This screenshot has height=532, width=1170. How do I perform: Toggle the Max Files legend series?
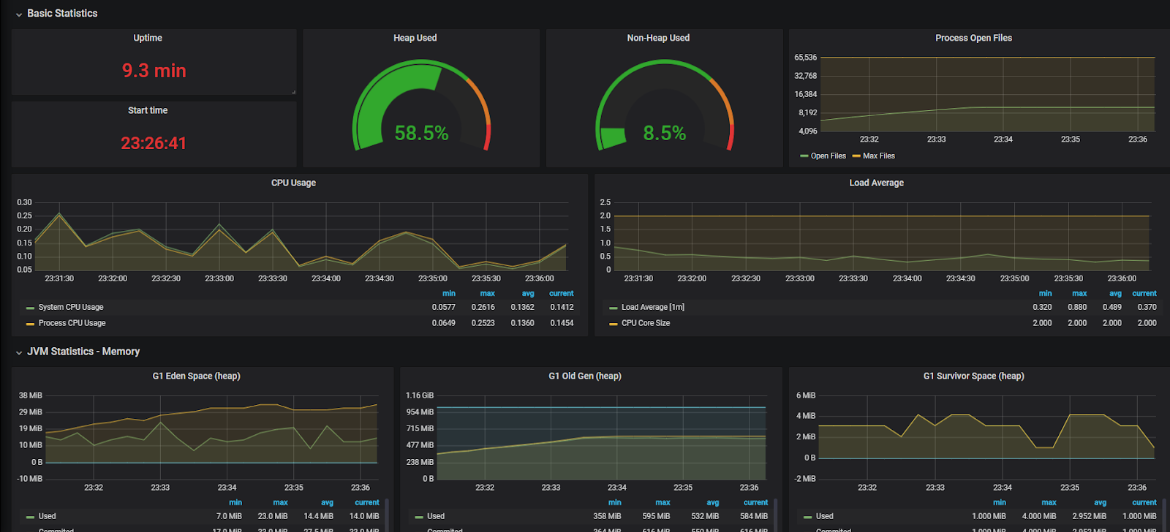pyautogui.click(x=879, y=156)
